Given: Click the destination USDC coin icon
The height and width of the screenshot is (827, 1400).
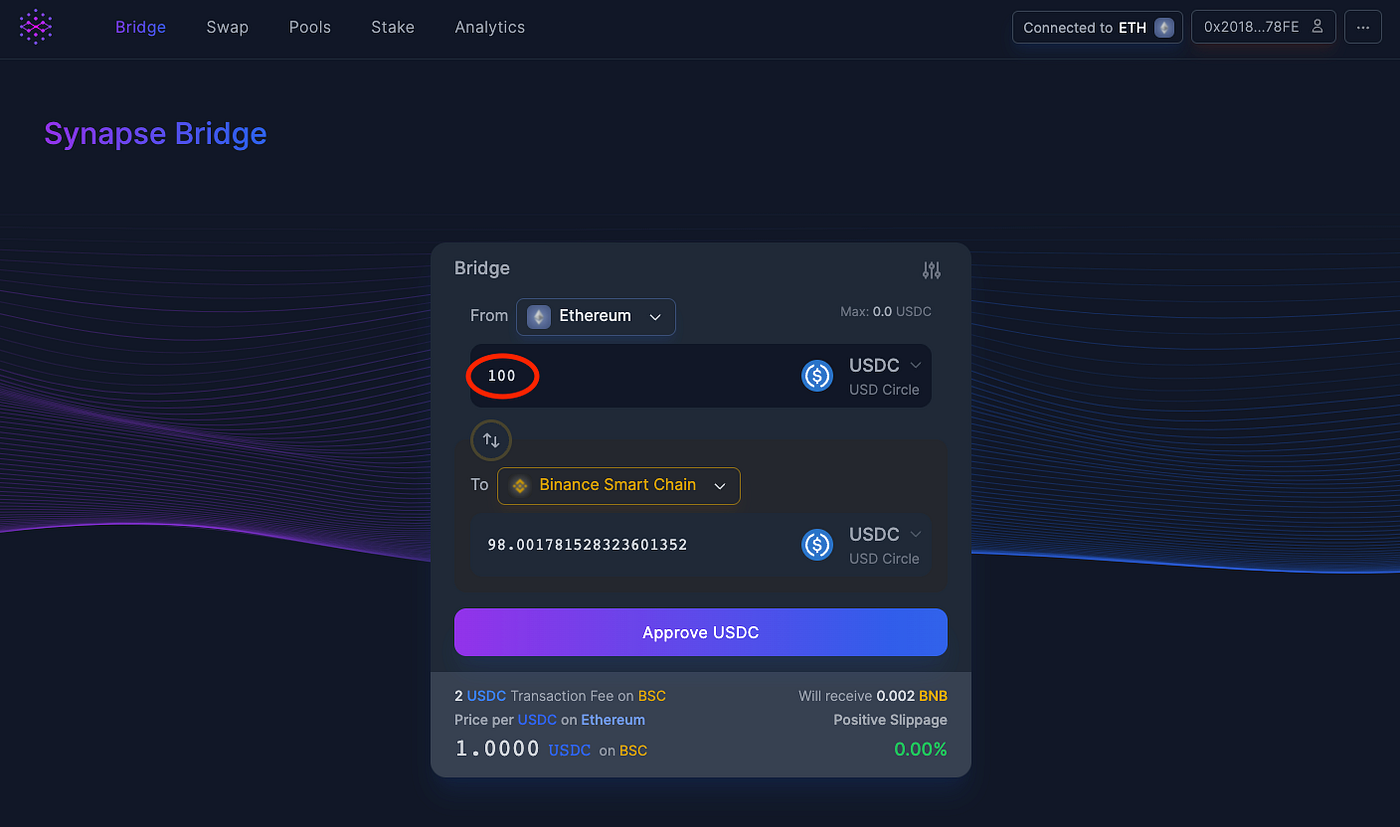Looking at the screenshot, I should (817, 544).
